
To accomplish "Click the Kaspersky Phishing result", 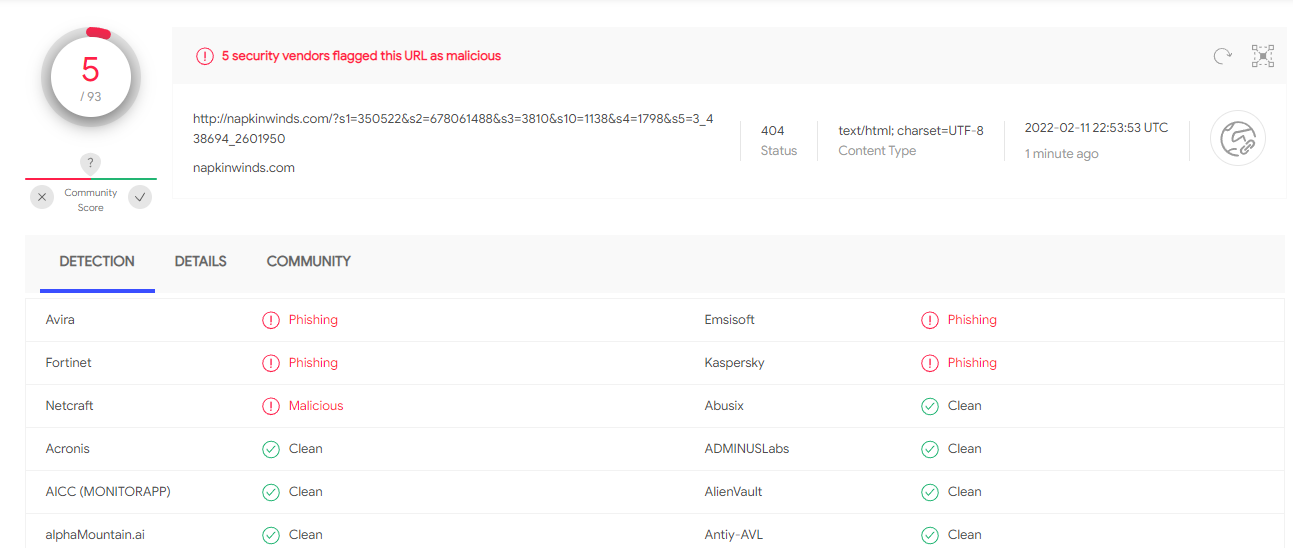I will (x=971, y=363).
